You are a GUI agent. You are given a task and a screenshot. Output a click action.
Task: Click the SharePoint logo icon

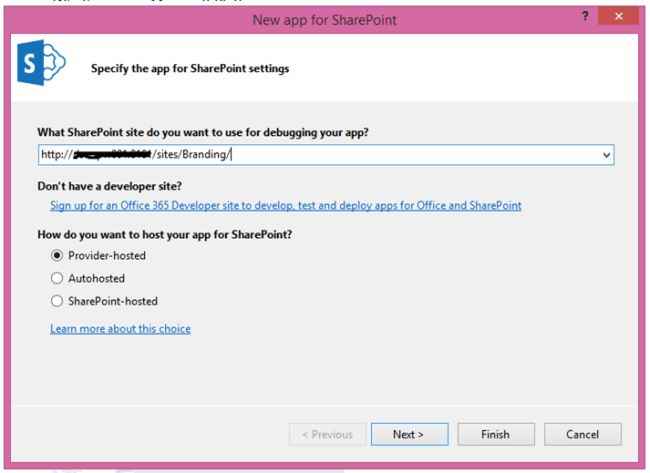(x=37, y=67)
